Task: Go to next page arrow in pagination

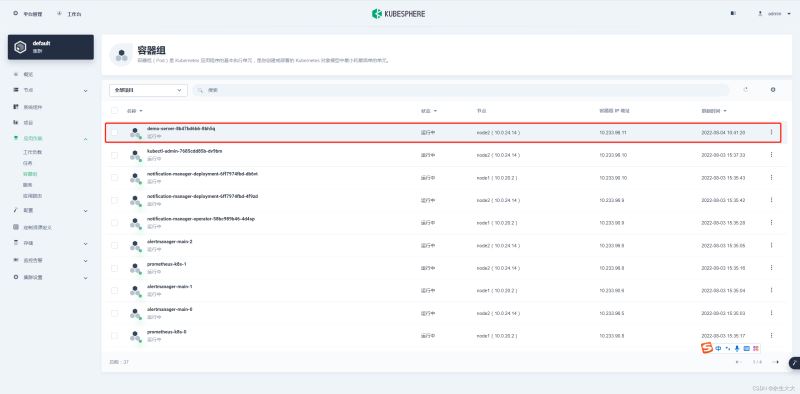Action: point(776,362)
